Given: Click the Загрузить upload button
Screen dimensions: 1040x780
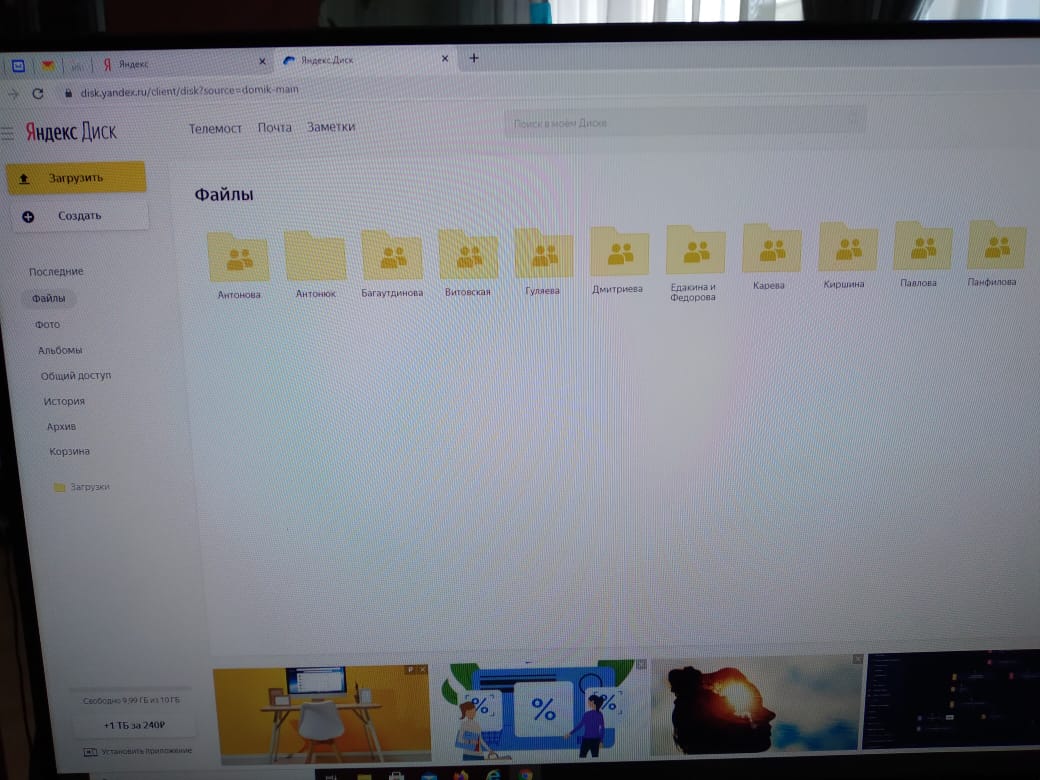Looking at the screenshot, I should 76,178.
